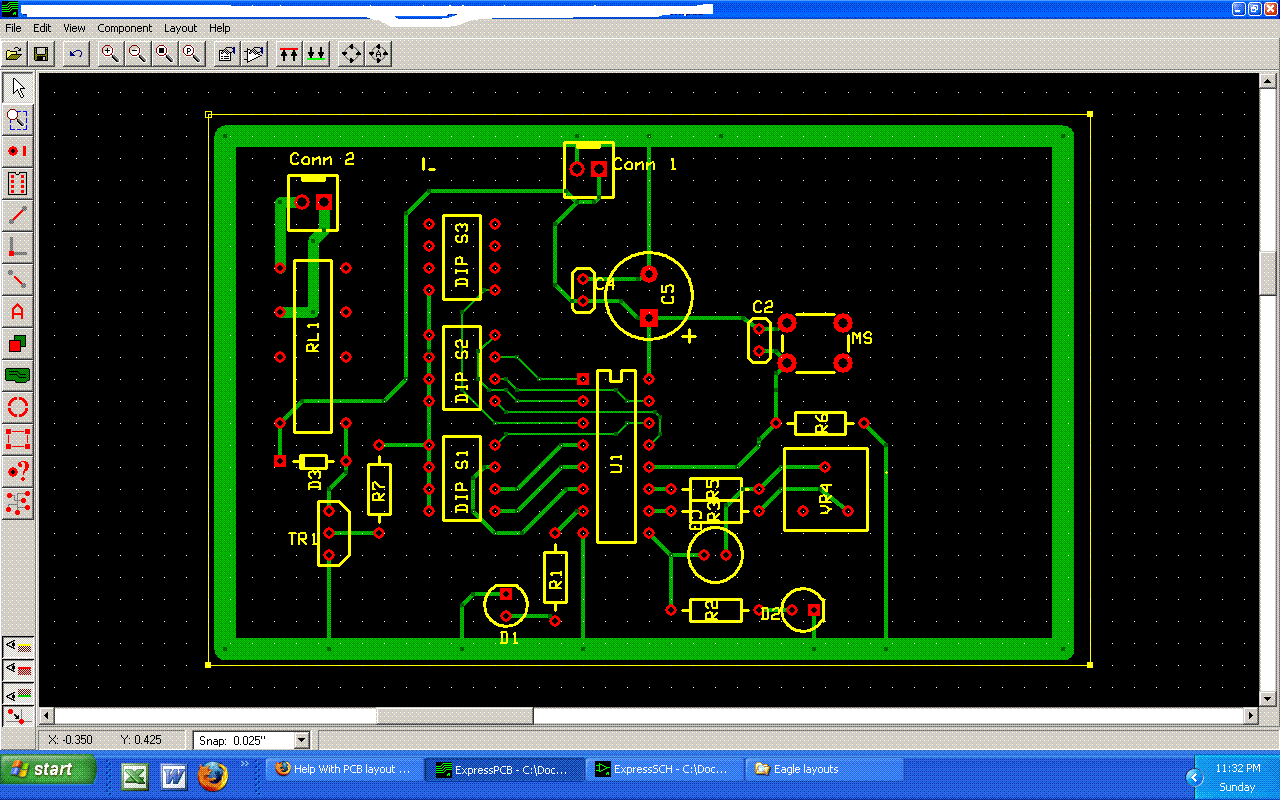Click the vertical scrollbar thumb

click(x=1269, y=272)
